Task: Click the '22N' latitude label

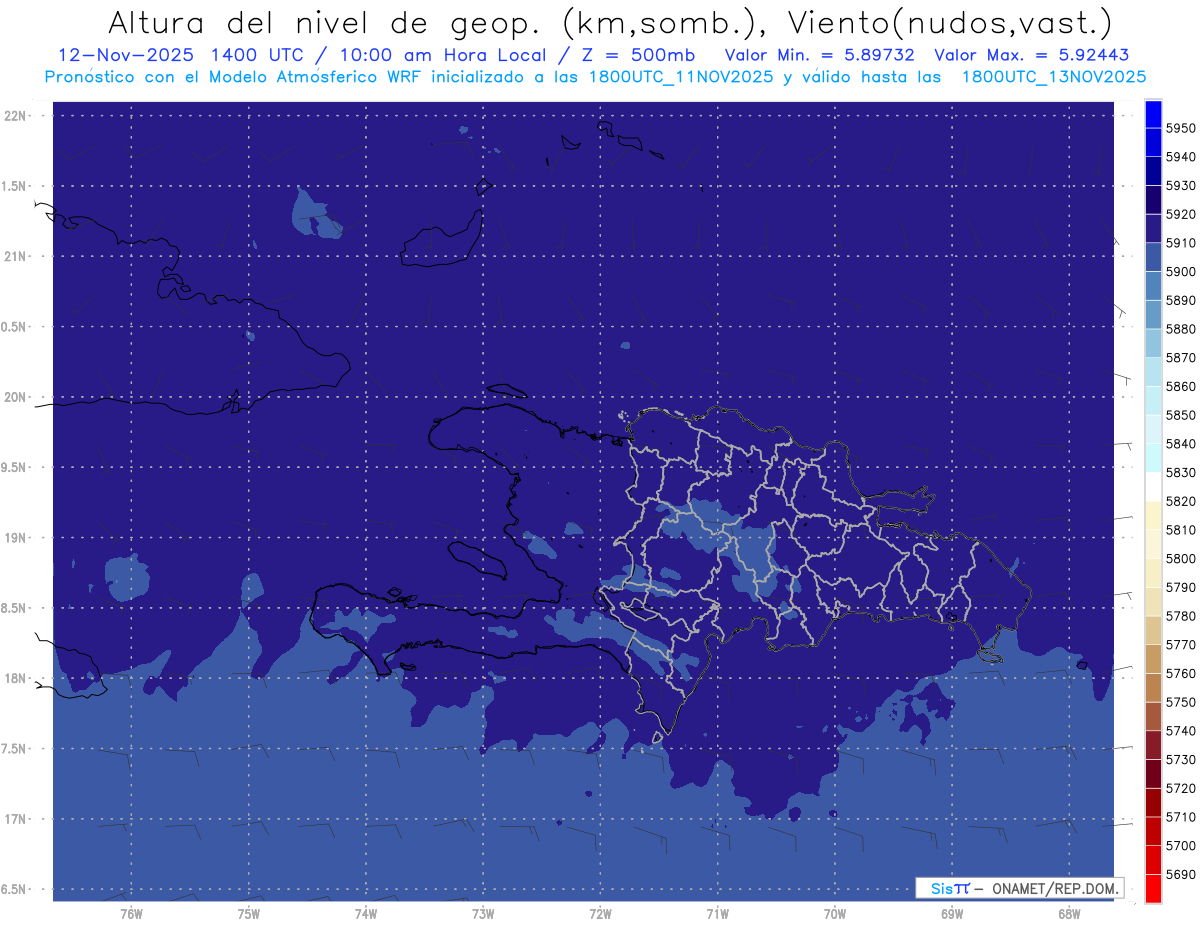Action: [16, 116]
